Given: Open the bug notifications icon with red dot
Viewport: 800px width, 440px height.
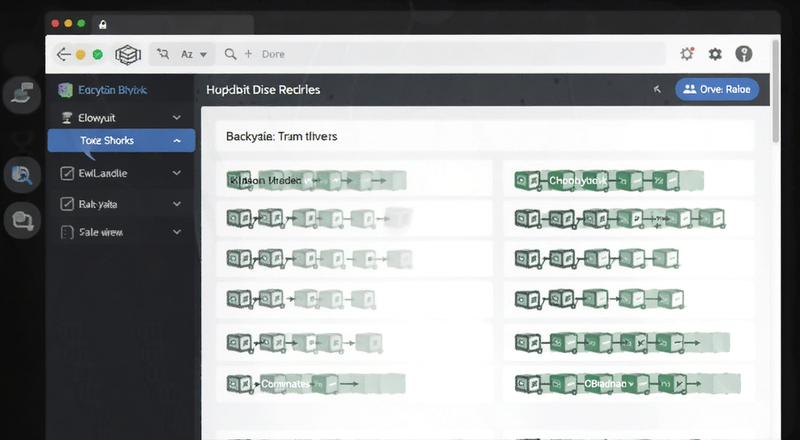Looking at the screenshot, I should (x=687, y=54).
